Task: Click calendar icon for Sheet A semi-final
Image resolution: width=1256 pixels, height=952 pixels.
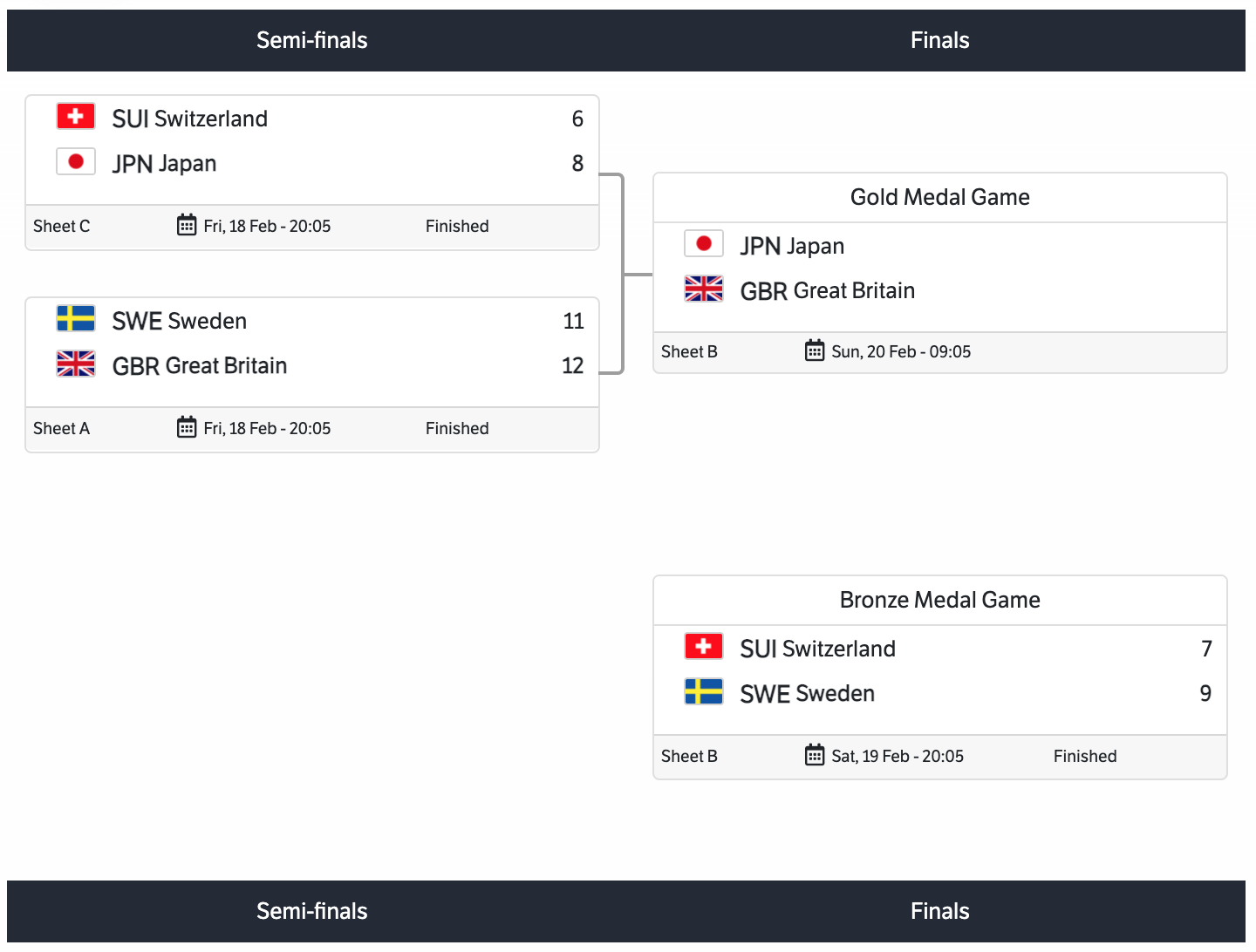Action: coord(187,427)
